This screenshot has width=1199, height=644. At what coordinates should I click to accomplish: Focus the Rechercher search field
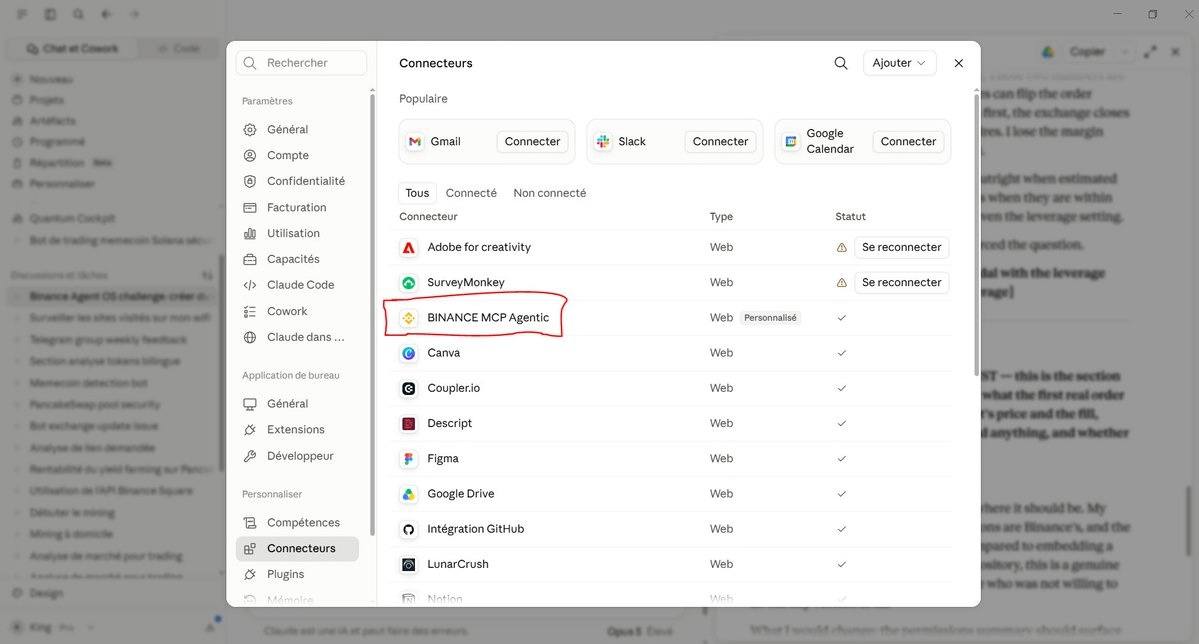coord(301,63)
